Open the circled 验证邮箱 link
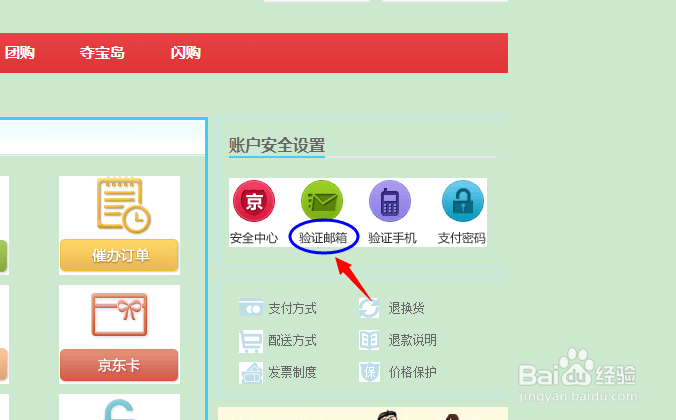 (x=323, y=238)
